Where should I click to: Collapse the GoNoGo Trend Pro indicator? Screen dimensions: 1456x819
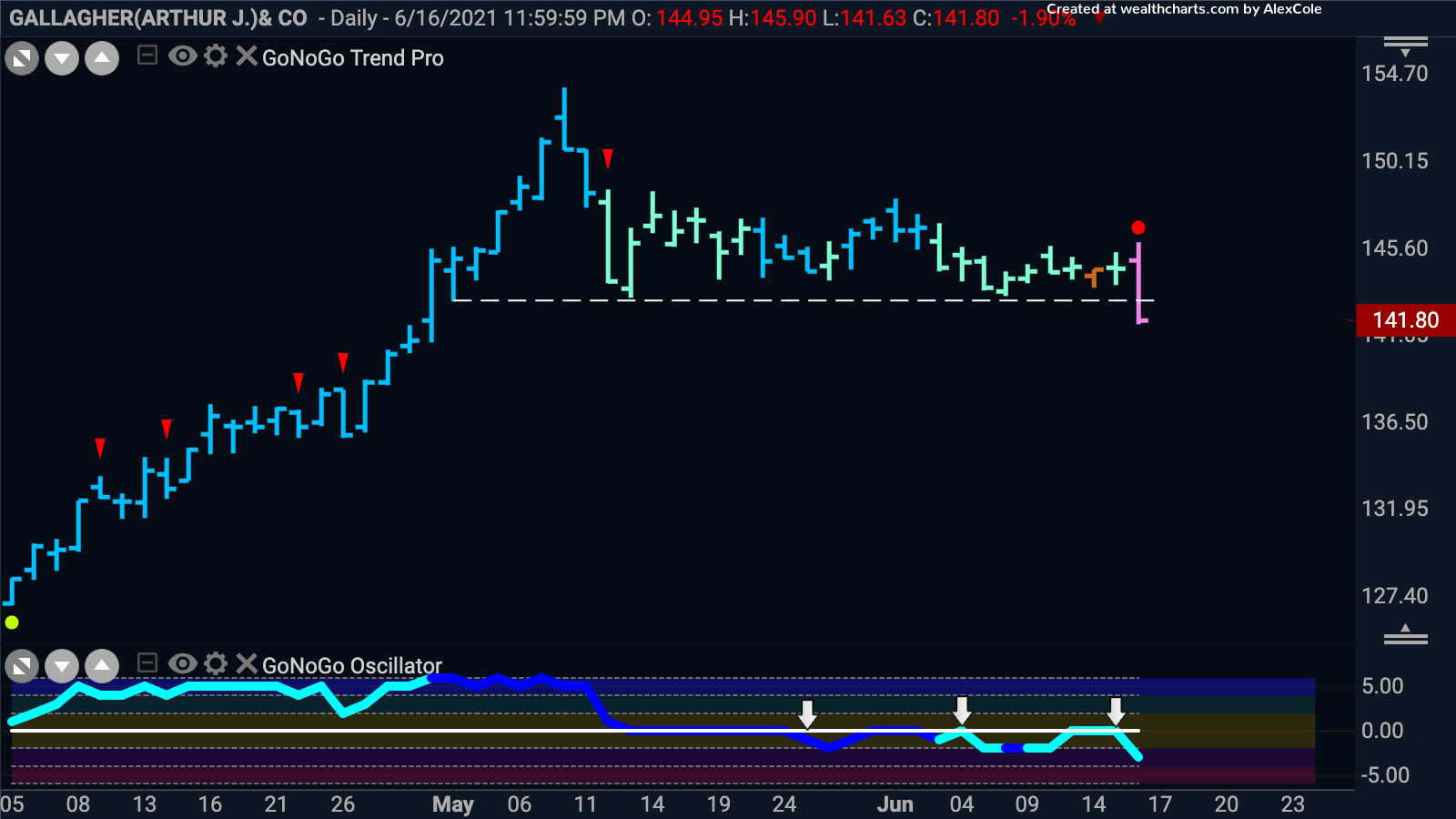[x=147, y=56]
